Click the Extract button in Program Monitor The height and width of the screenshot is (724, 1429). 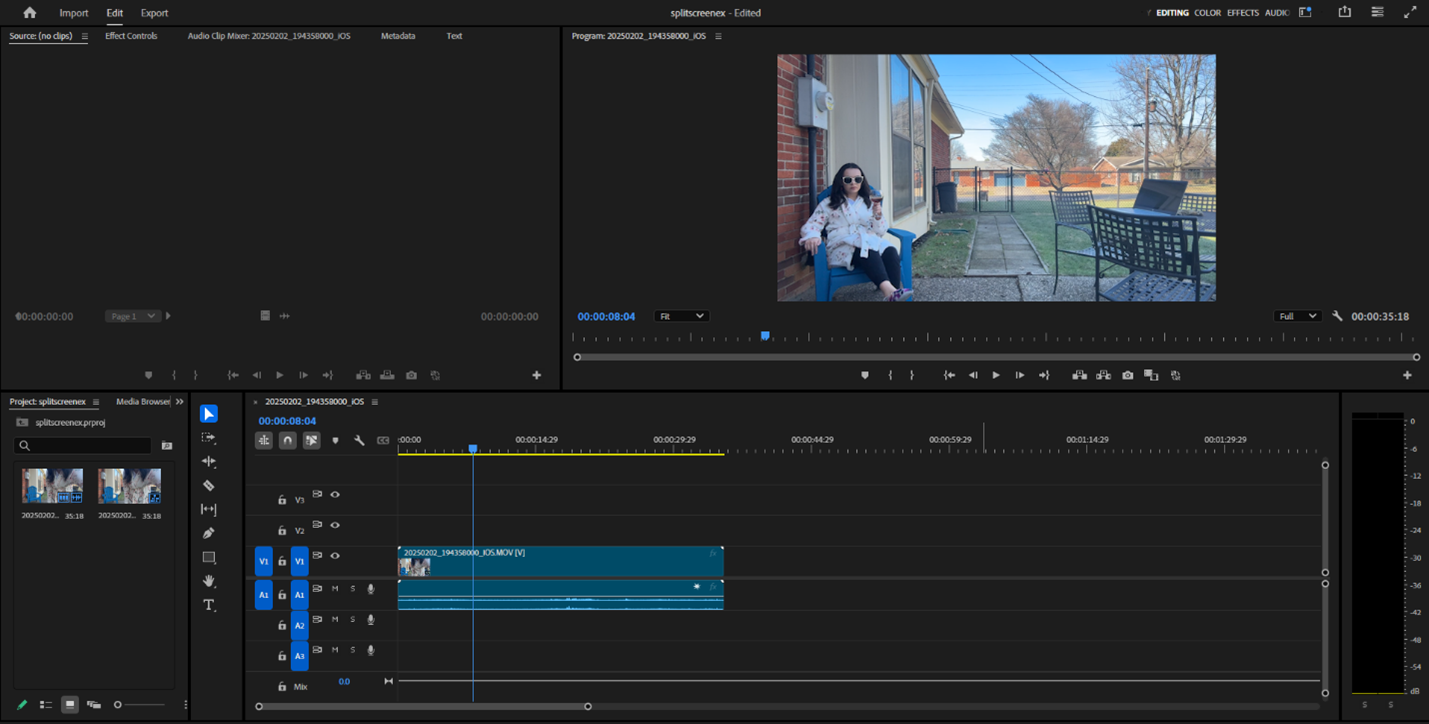pyautogui.click(x=1103, y=375)
